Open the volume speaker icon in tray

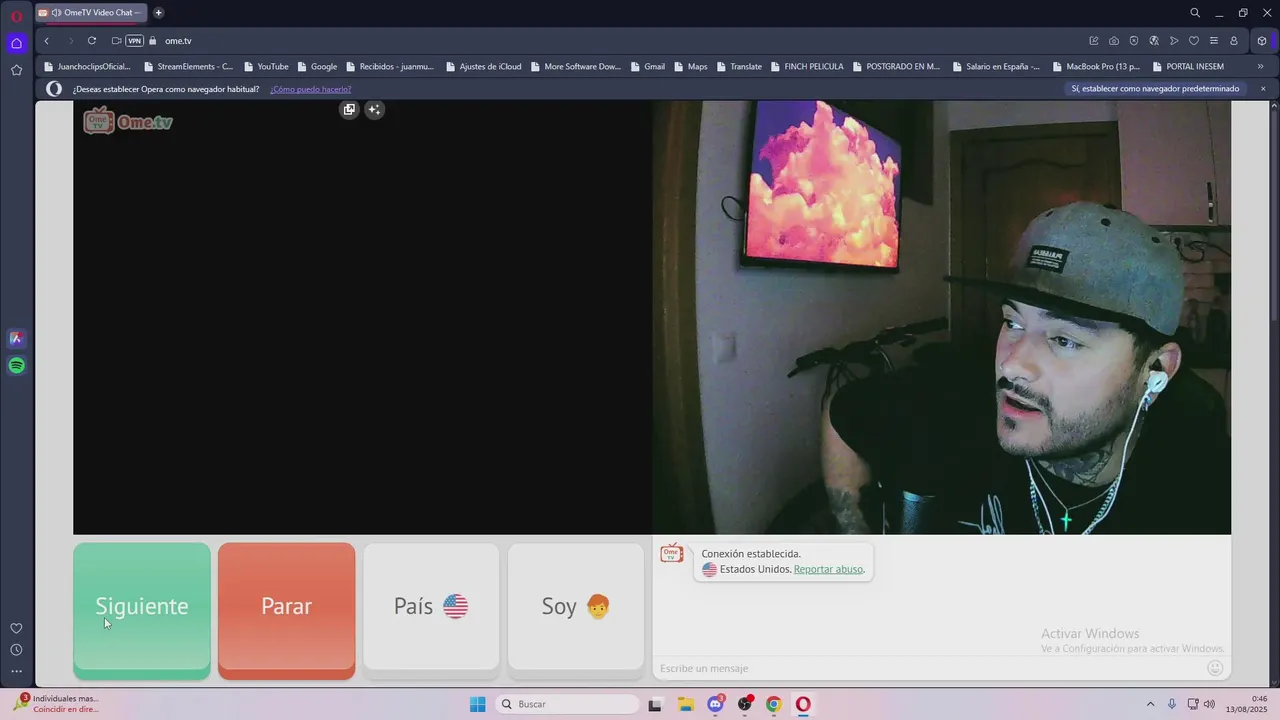tap(1210, 704)
